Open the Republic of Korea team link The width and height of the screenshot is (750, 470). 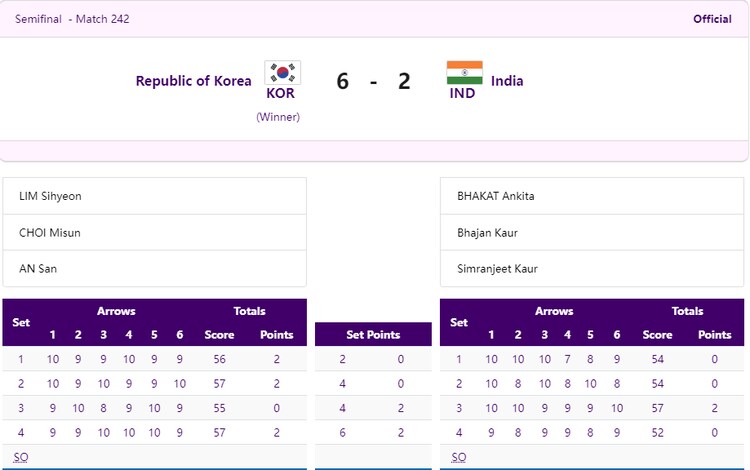point(194,81)
